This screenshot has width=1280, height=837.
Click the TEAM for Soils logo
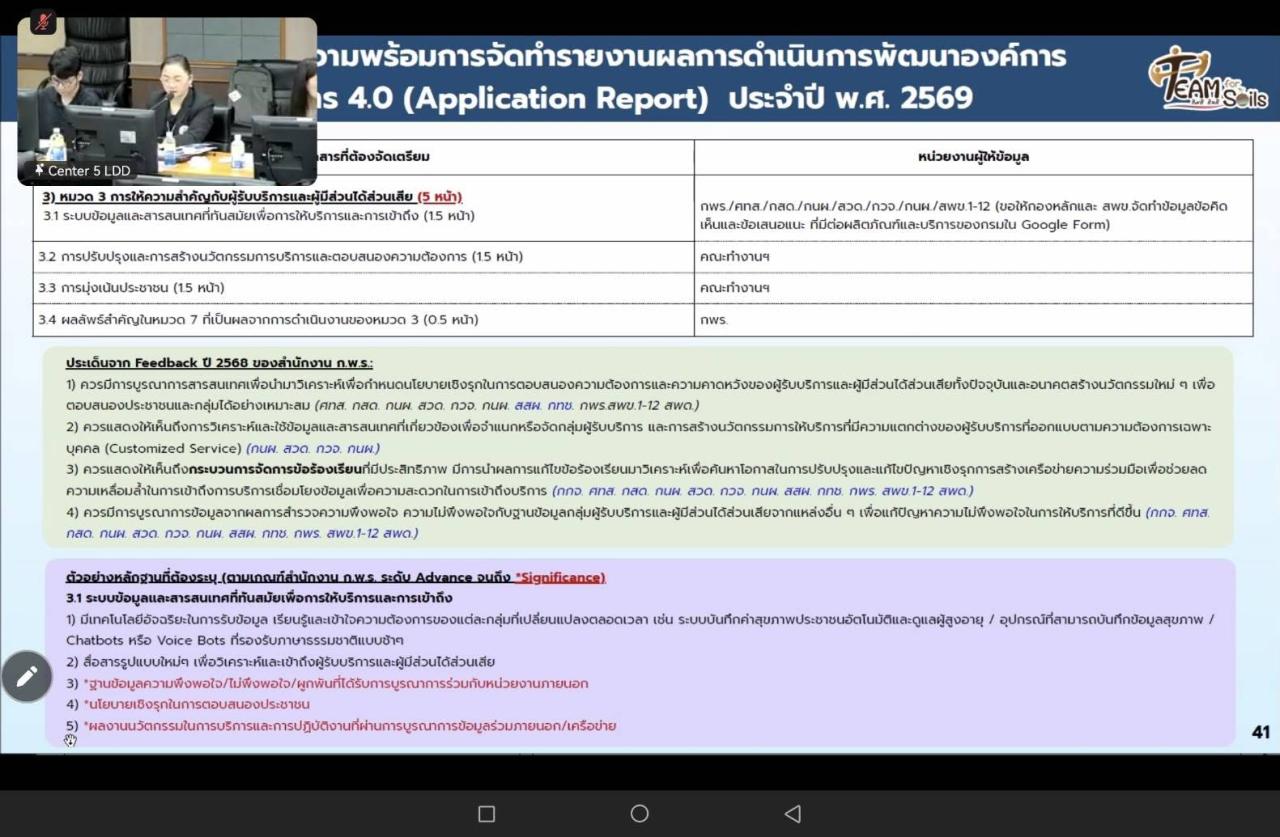pos(1207,80)
